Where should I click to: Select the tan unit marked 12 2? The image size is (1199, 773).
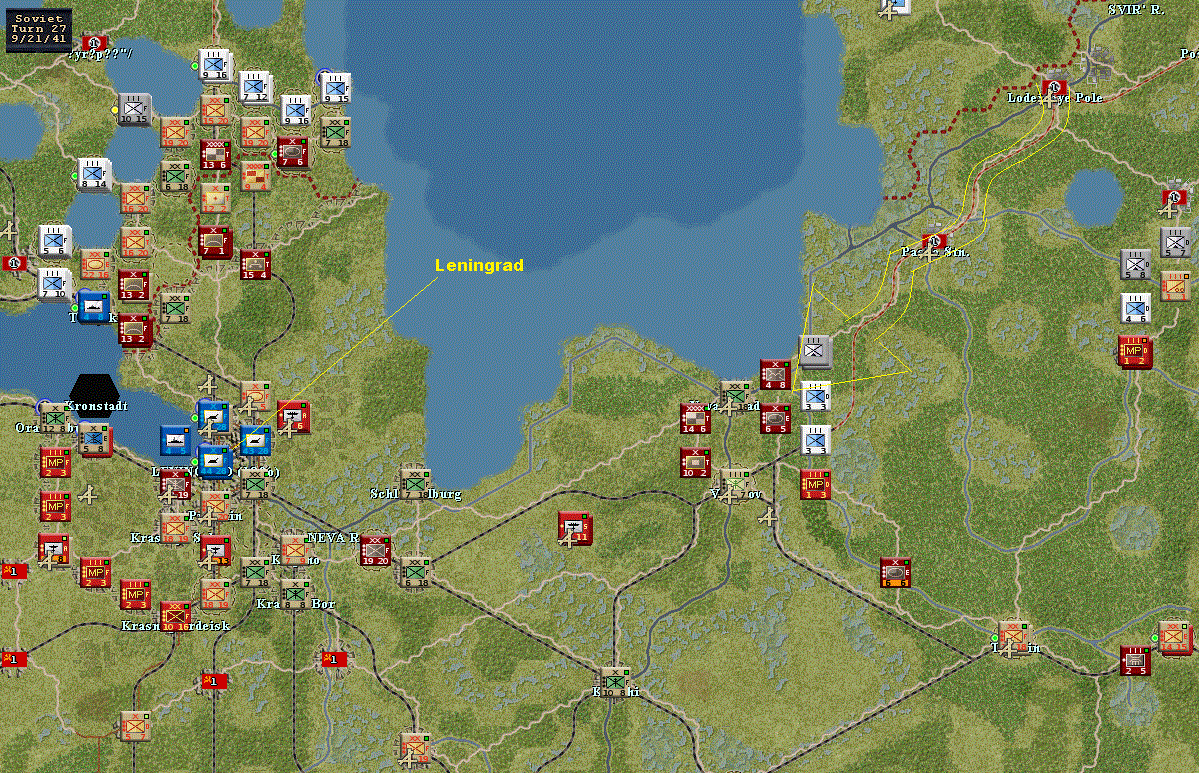click(x=215, y=198)
